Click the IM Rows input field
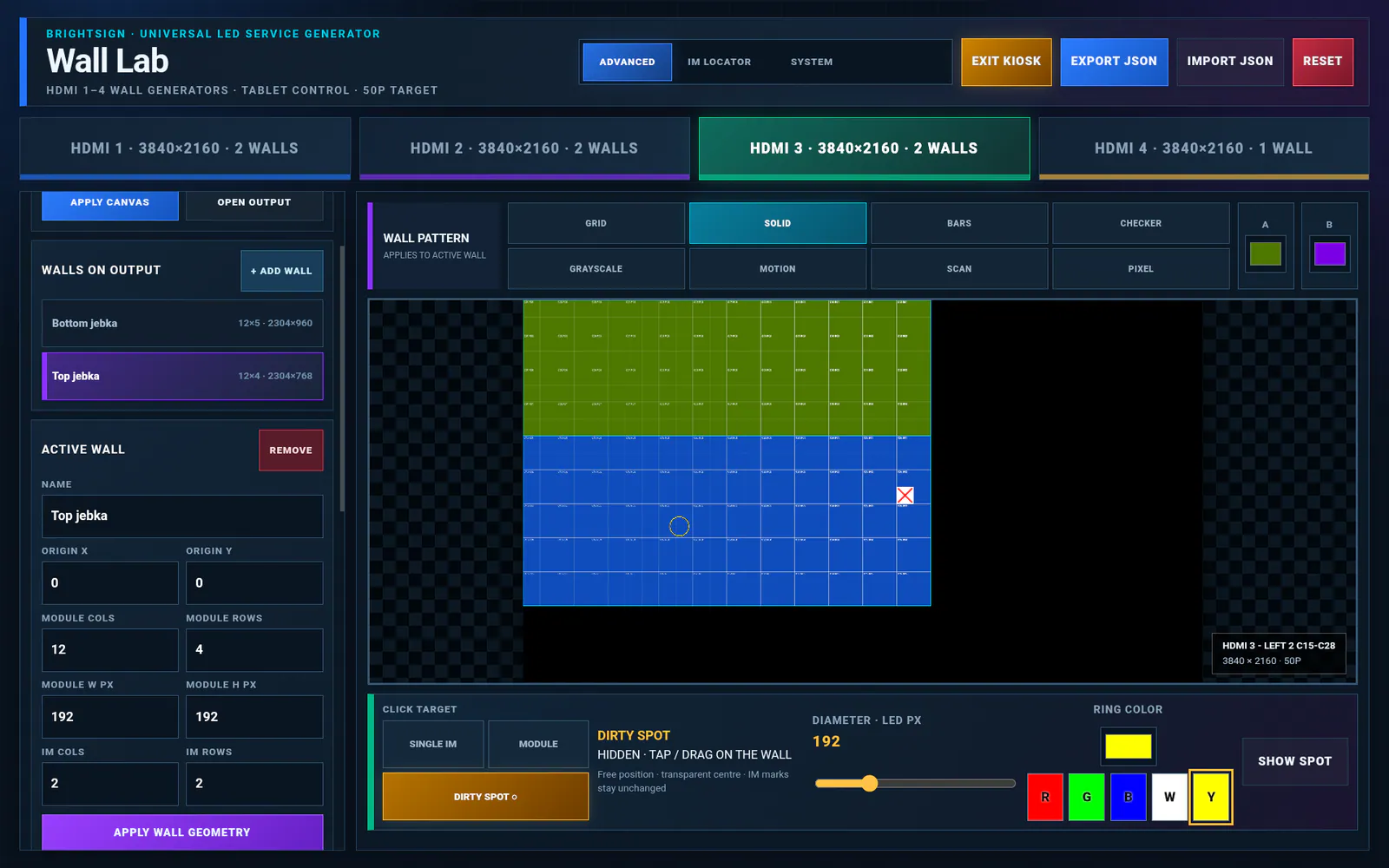Image resolution: width=1389 pixels, height=868 pixels. [254, 784]
